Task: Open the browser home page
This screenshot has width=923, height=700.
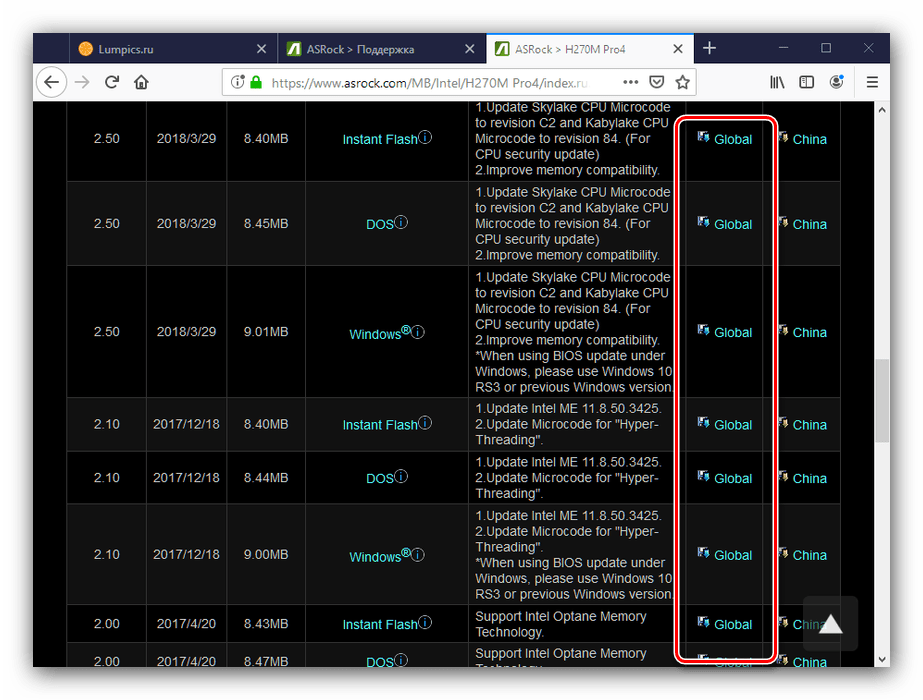Action: click(x=141, y=82)
